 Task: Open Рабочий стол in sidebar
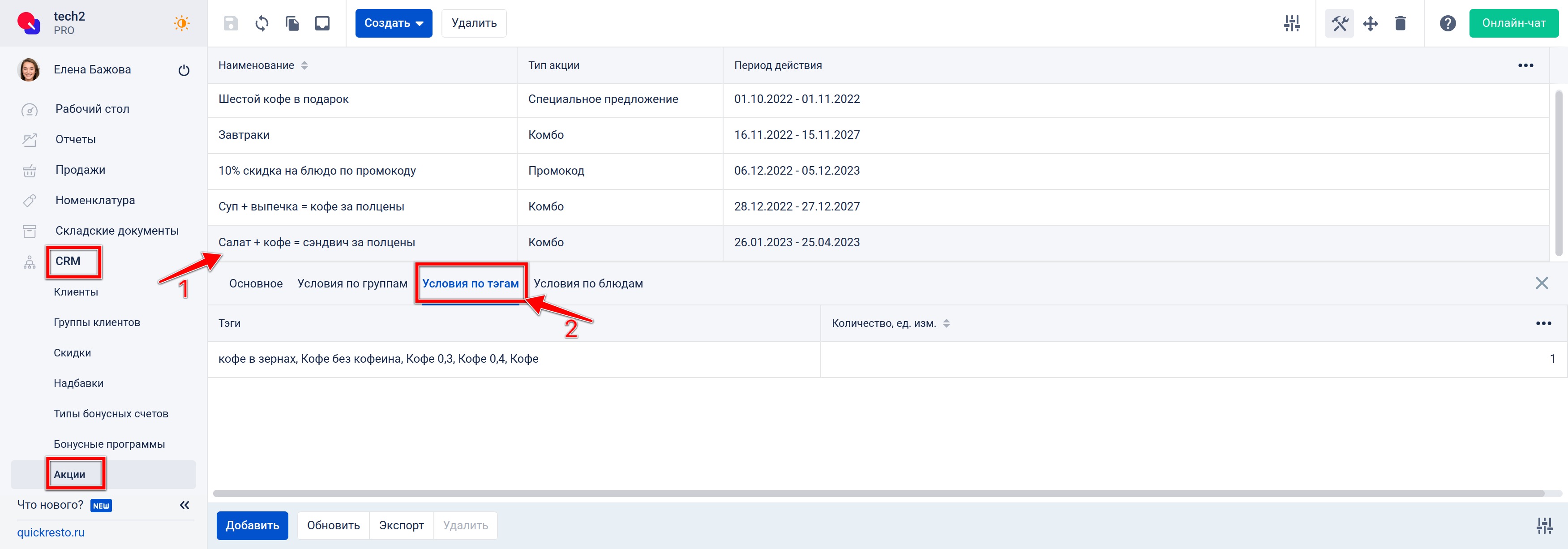[93, 109]
